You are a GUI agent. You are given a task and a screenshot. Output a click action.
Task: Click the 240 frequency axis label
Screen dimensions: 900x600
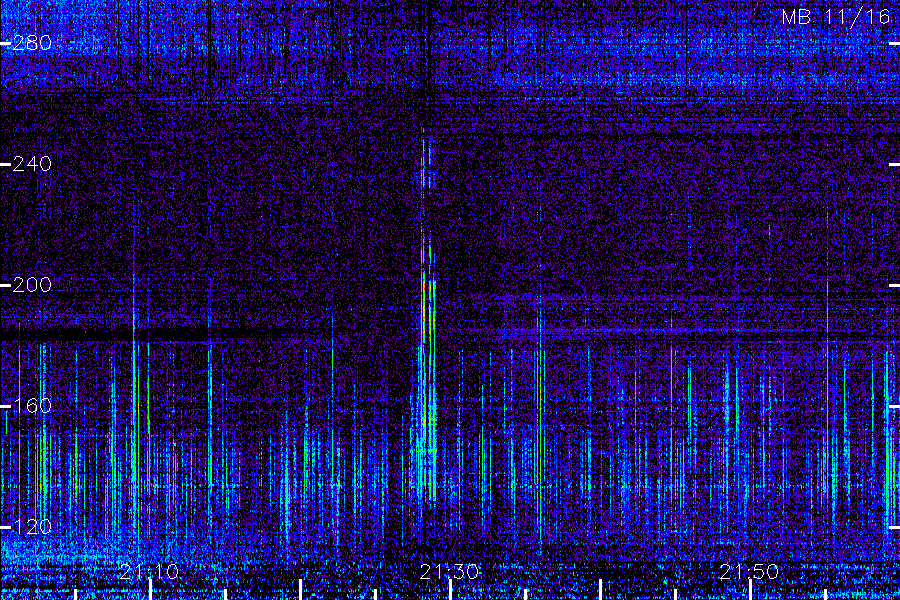32,164
